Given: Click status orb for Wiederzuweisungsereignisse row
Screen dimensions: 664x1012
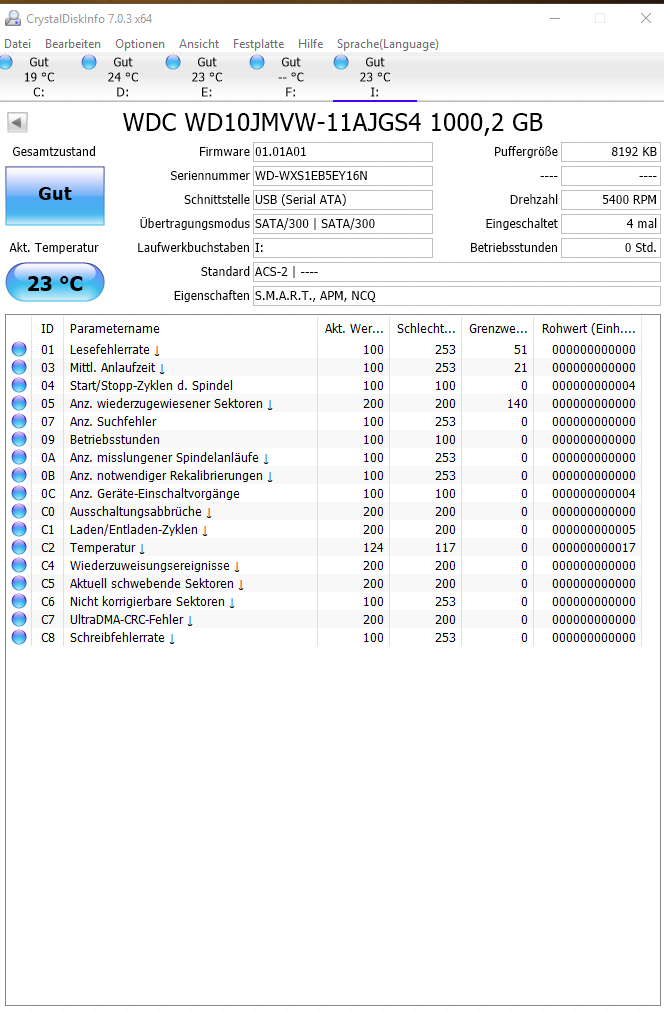Looking at the screenshot, I should [19, 565].
